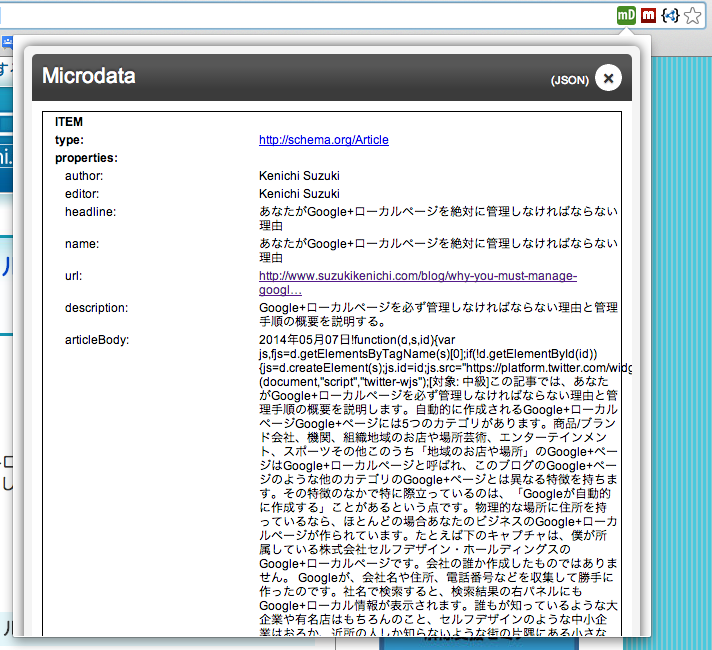Click the 'type:' label
Image resolution: width=712 pixels, height=650 pixels.
69,140
